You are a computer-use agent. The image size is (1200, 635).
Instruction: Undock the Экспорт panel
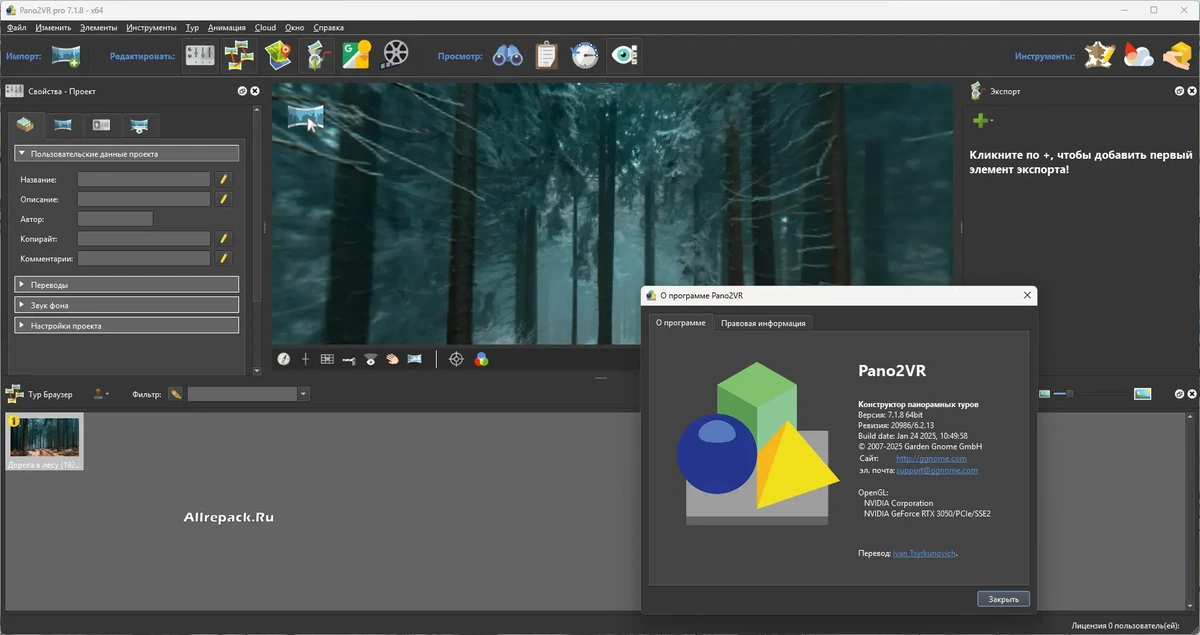point(1180,91)
